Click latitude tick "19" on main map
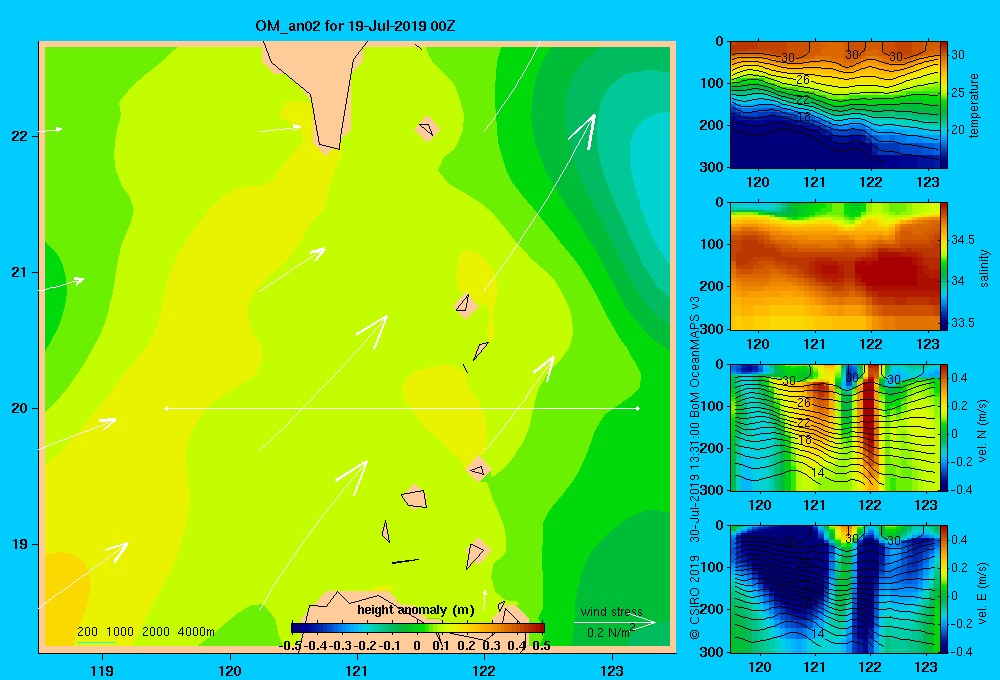The image size is (1000, 680). [20, 544]
